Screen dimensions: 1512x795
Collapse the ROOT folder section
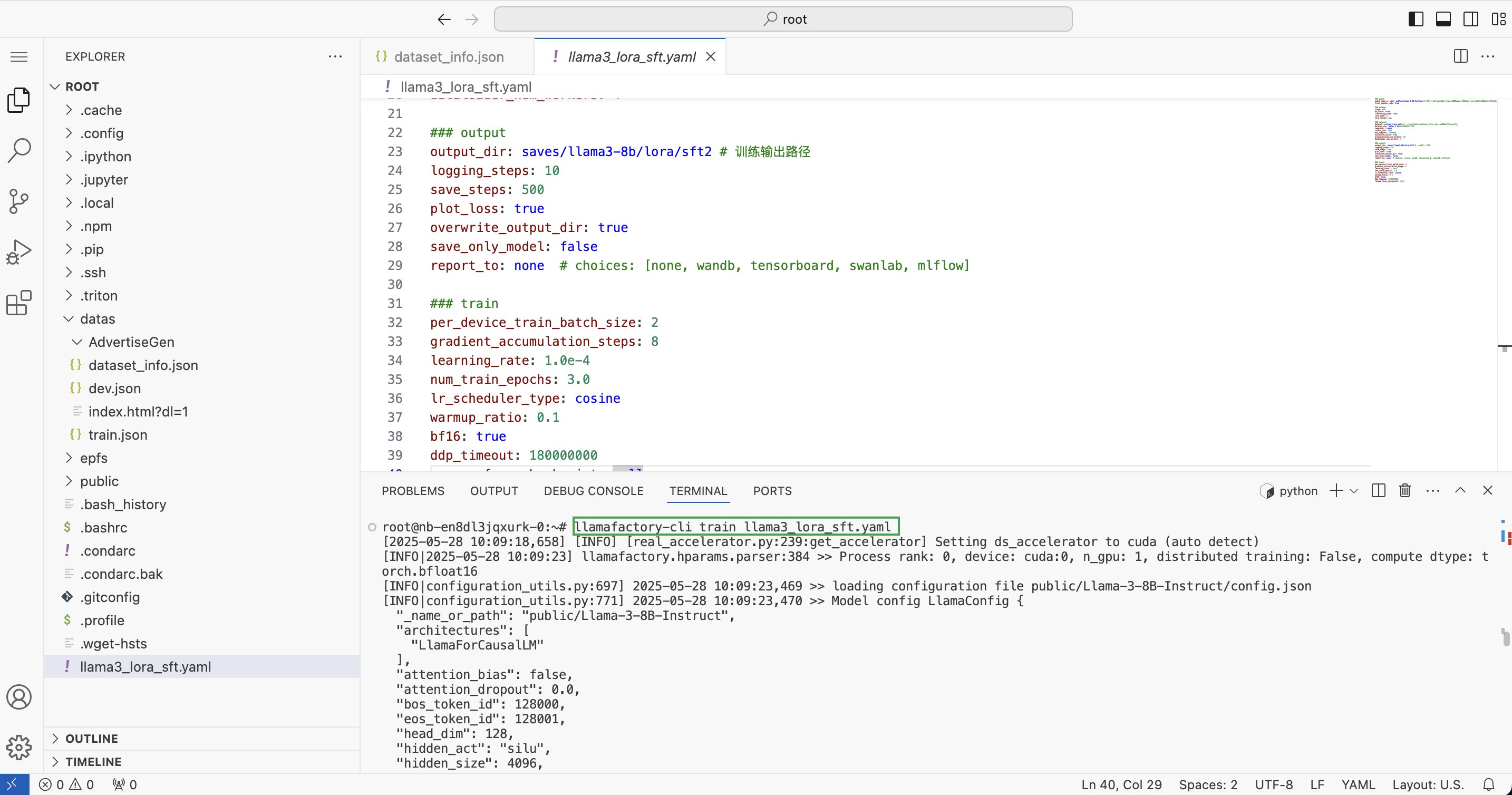coord(201,86)
